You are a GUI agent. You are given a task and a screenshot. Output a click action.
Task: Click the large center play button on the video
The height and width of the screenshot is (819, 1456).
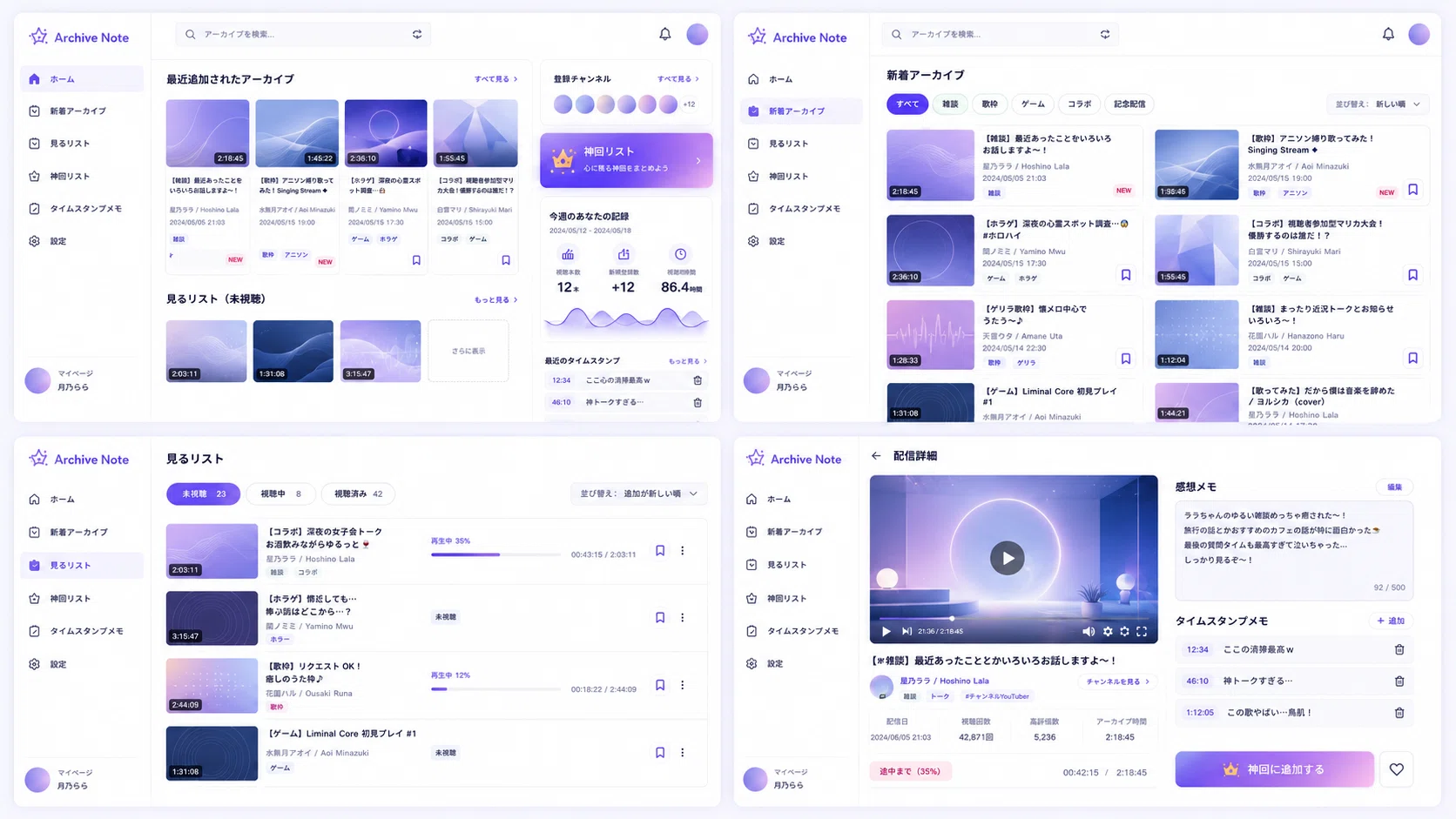tap(1007, 558)
